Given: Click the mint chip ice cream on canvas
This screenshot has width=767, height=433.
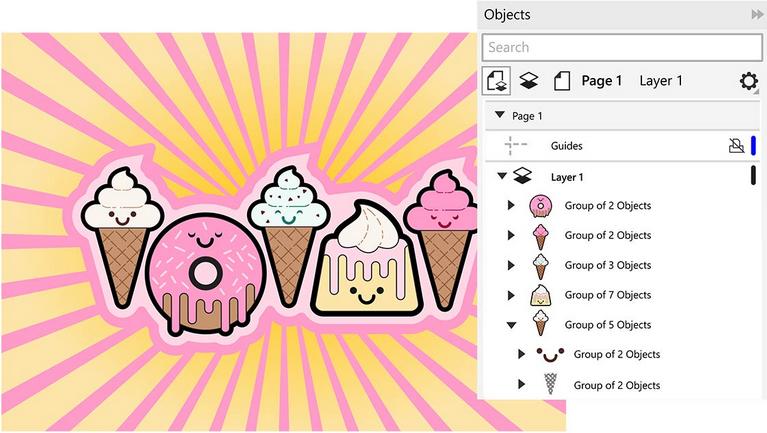Looking at the screenshot, I should coord(289,236).
